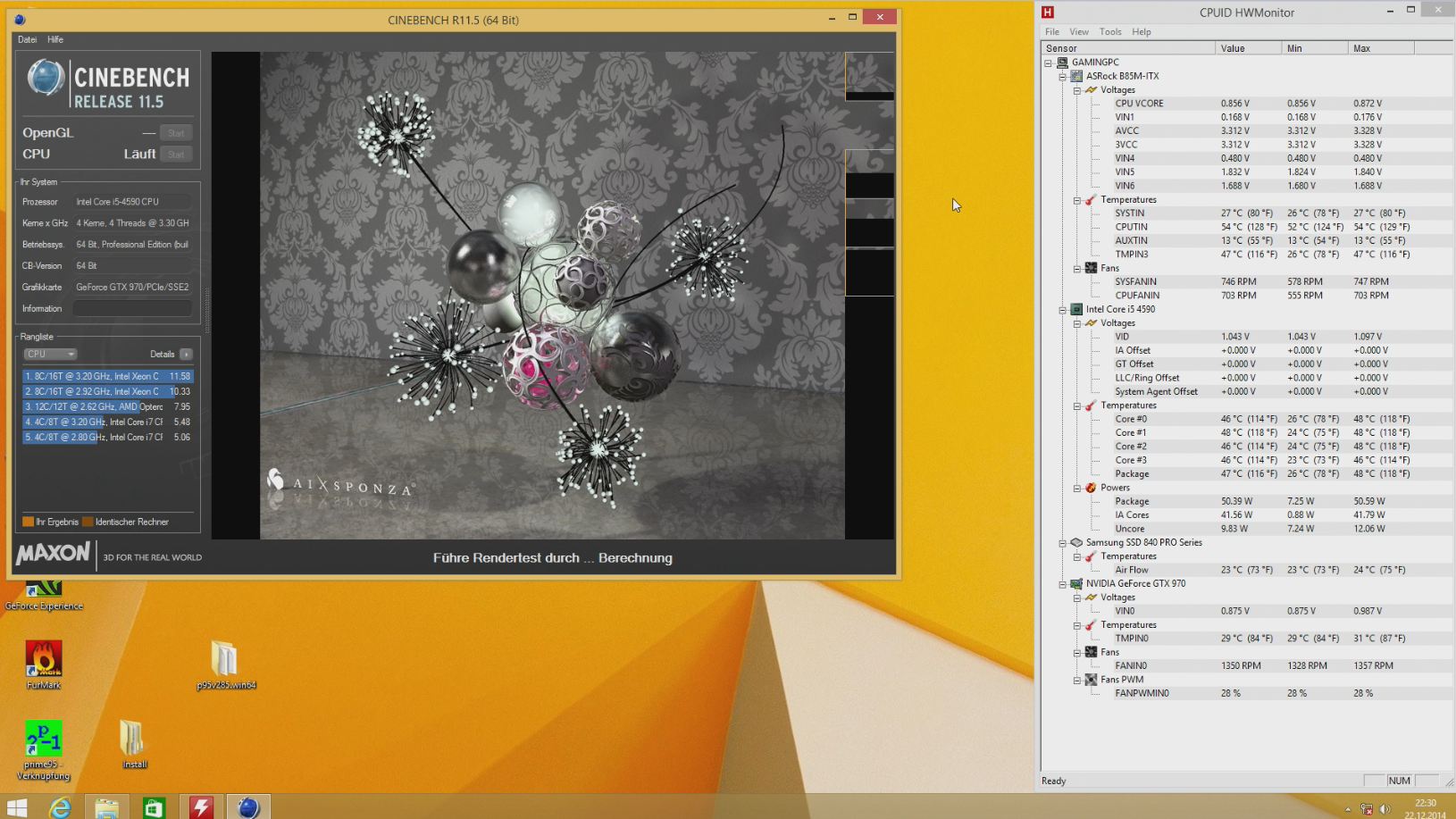Open the Tools menu in HWMonitor
The width and height of the screenshot is (1456, 819).
click(1110, 31)
